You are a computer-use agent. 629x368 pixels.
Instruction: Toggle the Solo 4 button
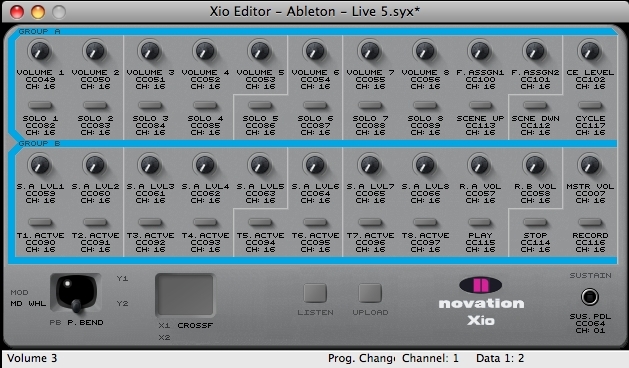pyautogui.click(x=205, y=106)
